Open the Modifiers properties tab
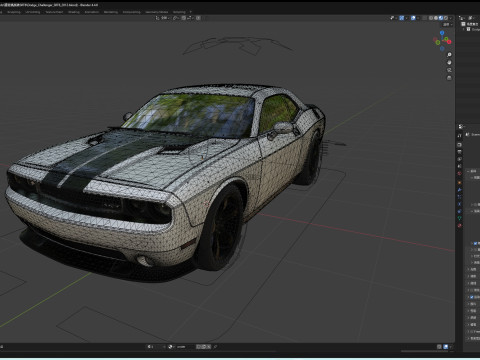The width and height of the screenshot is (480, 360). (459, 190)
